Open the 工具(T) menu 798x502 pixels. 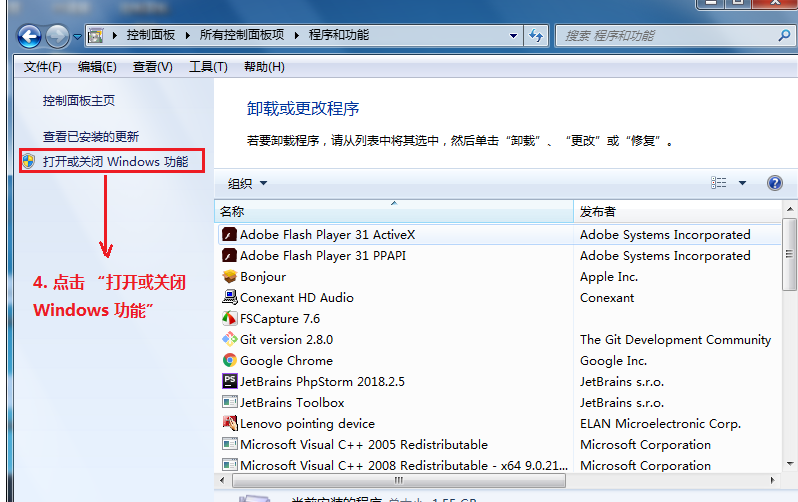[x=208, y=67]
